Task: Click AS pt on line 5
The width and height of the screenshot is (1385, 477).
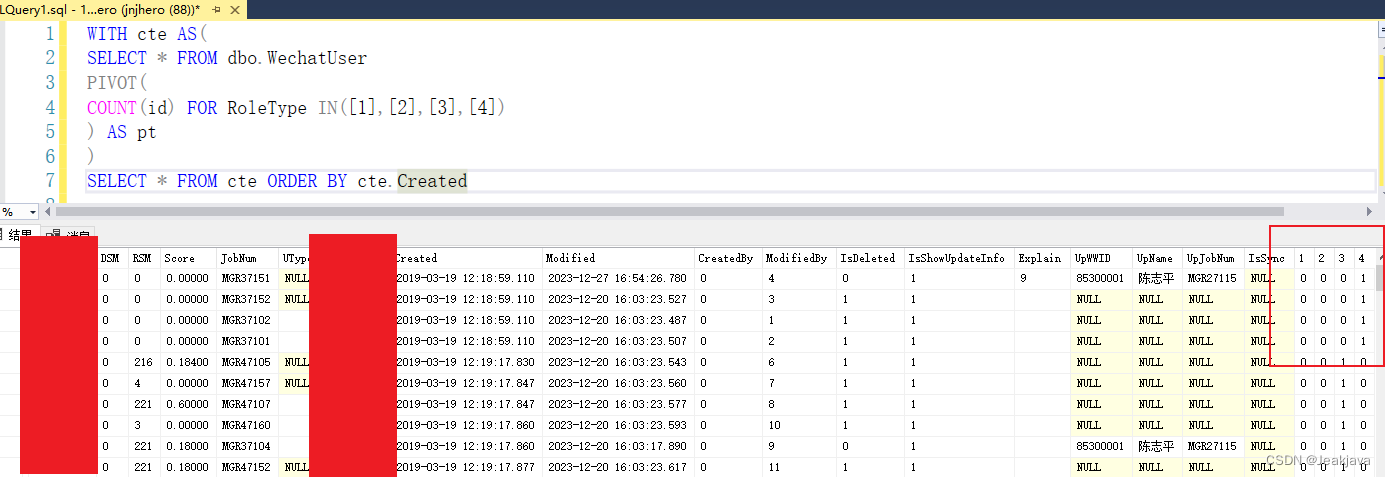Action: tap(132, 132)
